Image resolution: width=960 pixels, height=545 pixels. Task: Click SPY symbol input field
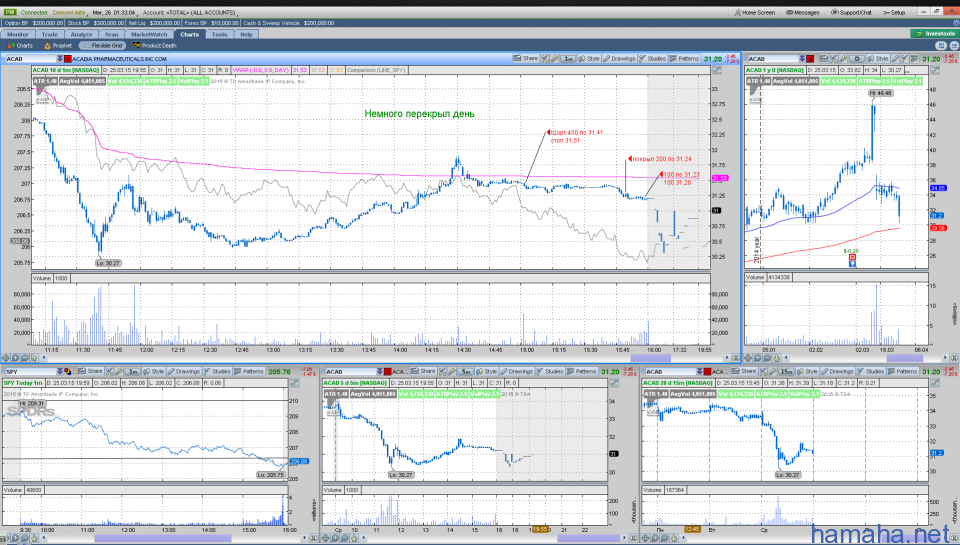click(29, 372)
